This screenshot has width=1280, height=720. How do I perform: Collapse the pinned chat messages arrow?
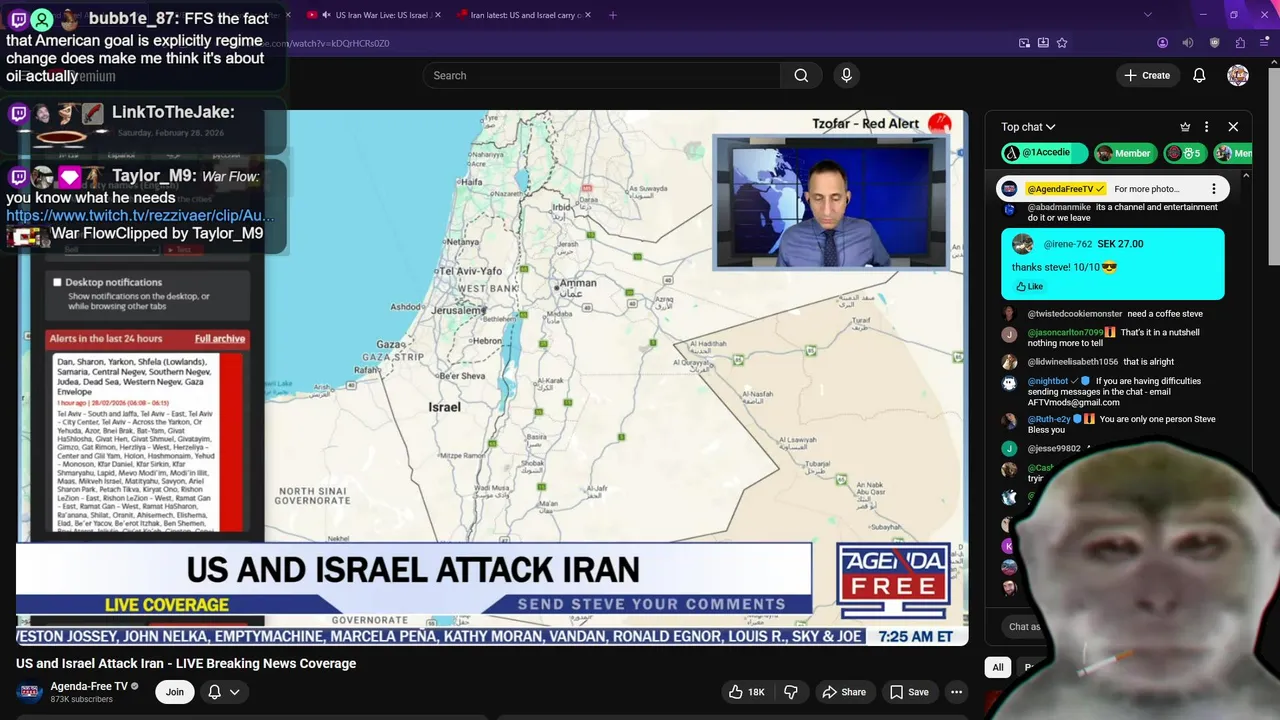(x=1245, y=176)
